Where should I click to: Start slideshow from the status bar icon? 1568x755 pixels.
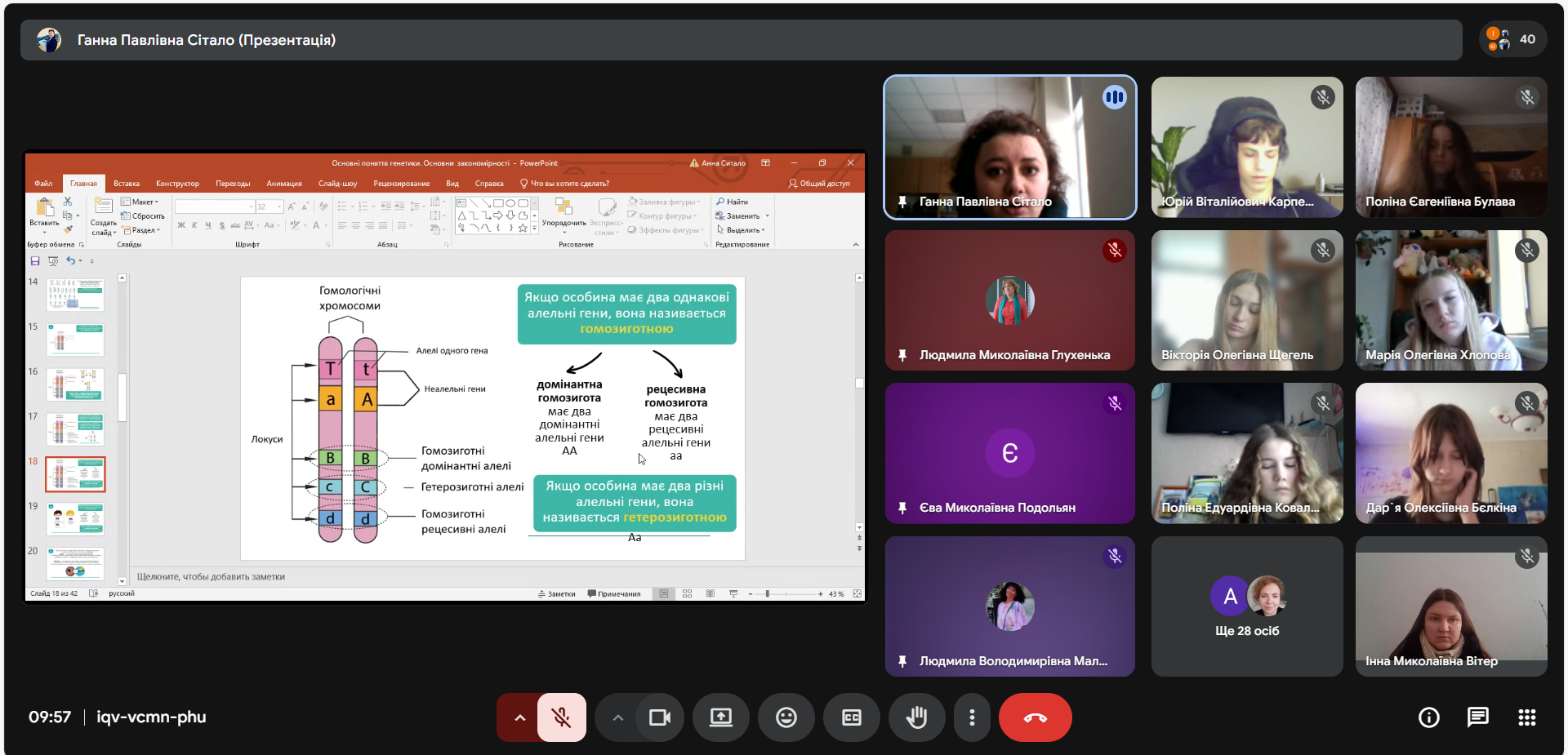point(733,593)
